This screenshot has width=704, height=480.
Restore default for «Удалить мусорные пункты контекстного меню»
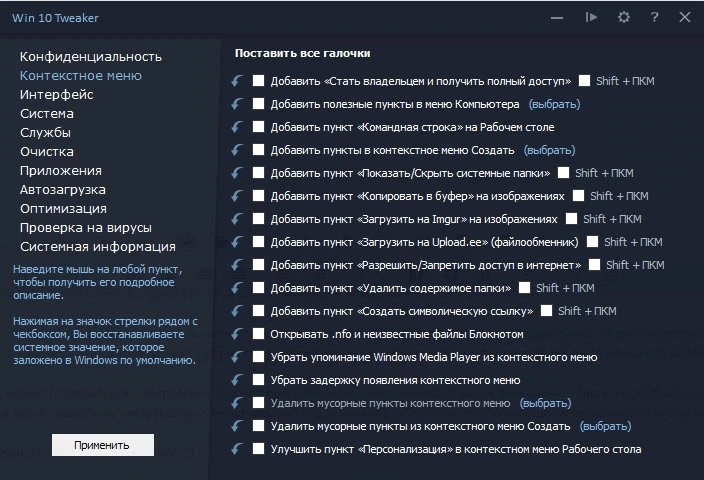click(x=237, y=403)
